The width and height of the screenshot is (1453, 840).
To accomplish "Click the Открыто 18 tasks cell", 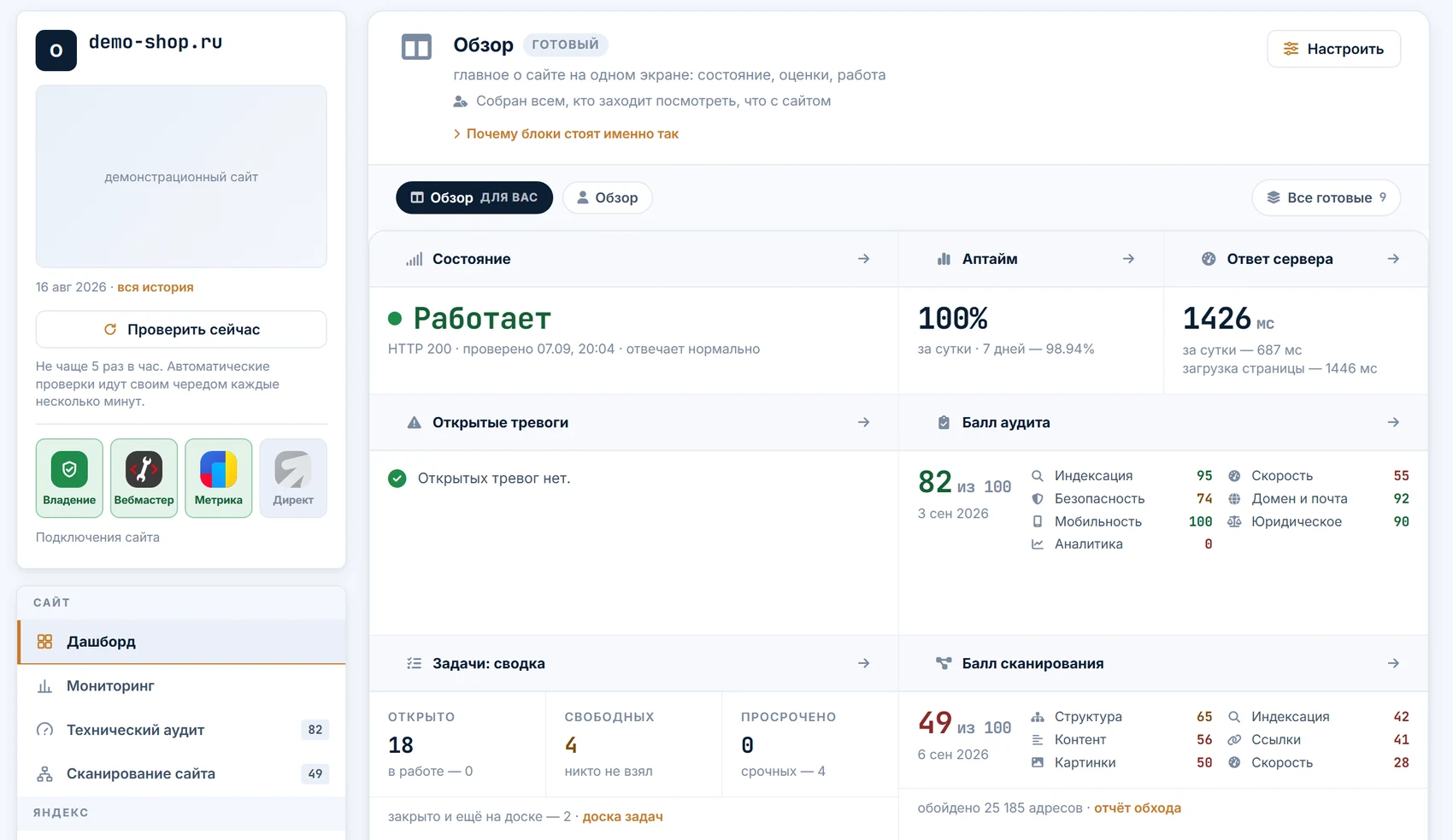I will (457, 744).
